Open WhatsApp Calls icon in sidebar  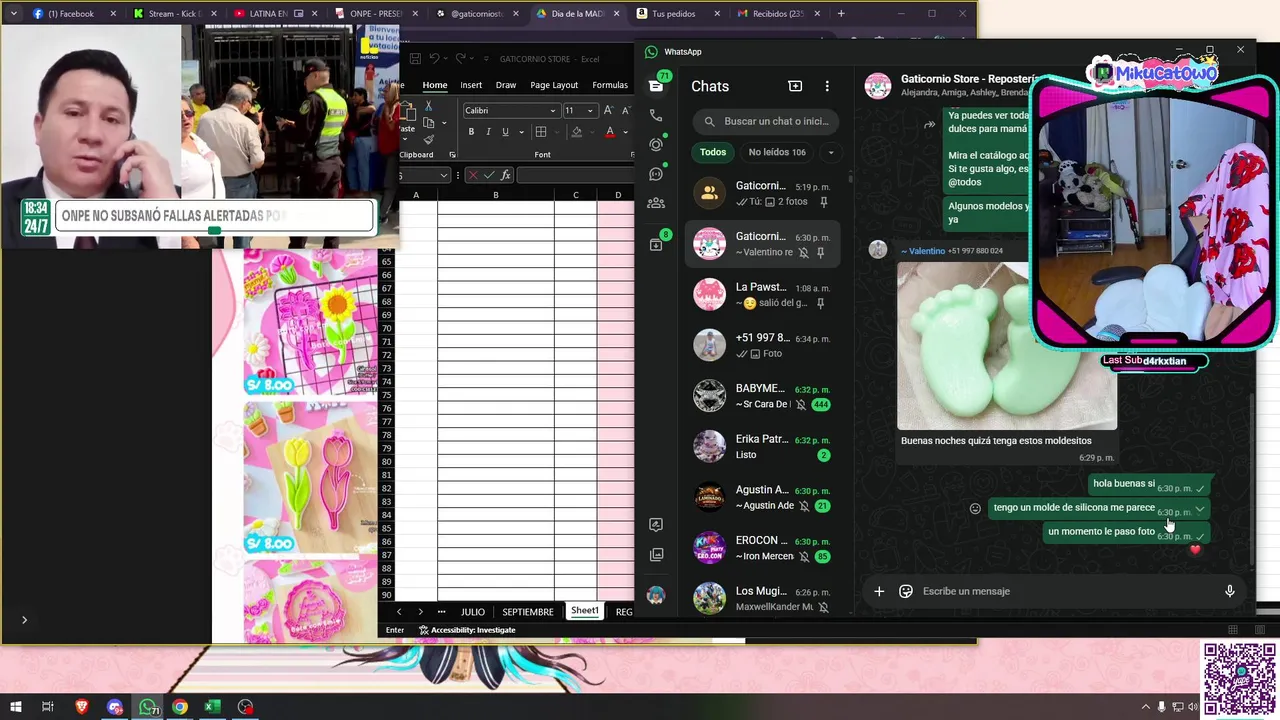(x=656, y=115)
